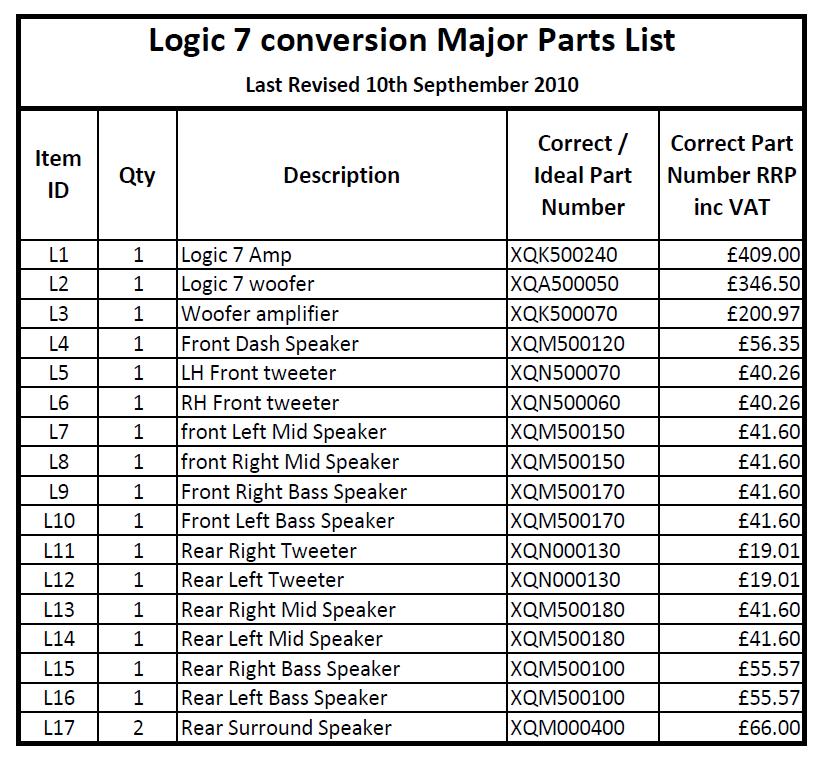Screen dimensions: 826x763
Task: Select part number XQA500050 cell
Action: (583, 285)
